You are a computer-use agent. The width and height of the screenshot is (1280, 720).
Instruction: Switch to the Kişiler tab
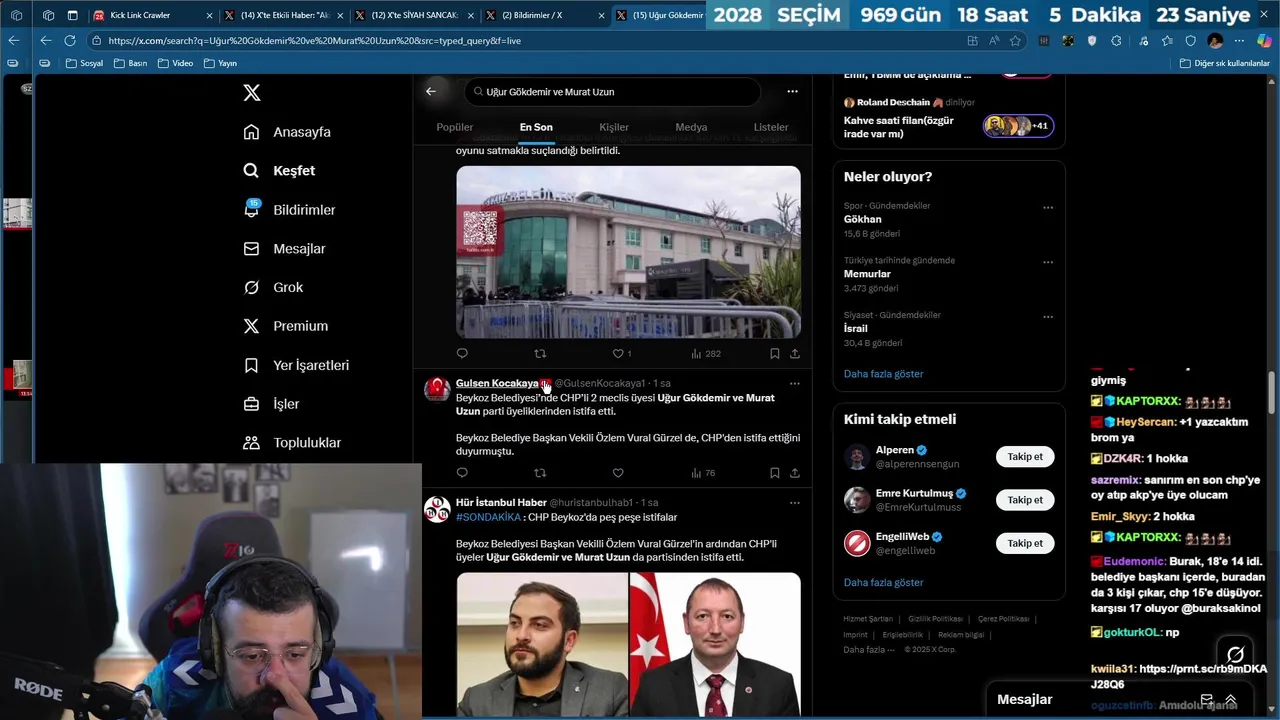click(614, 127)
